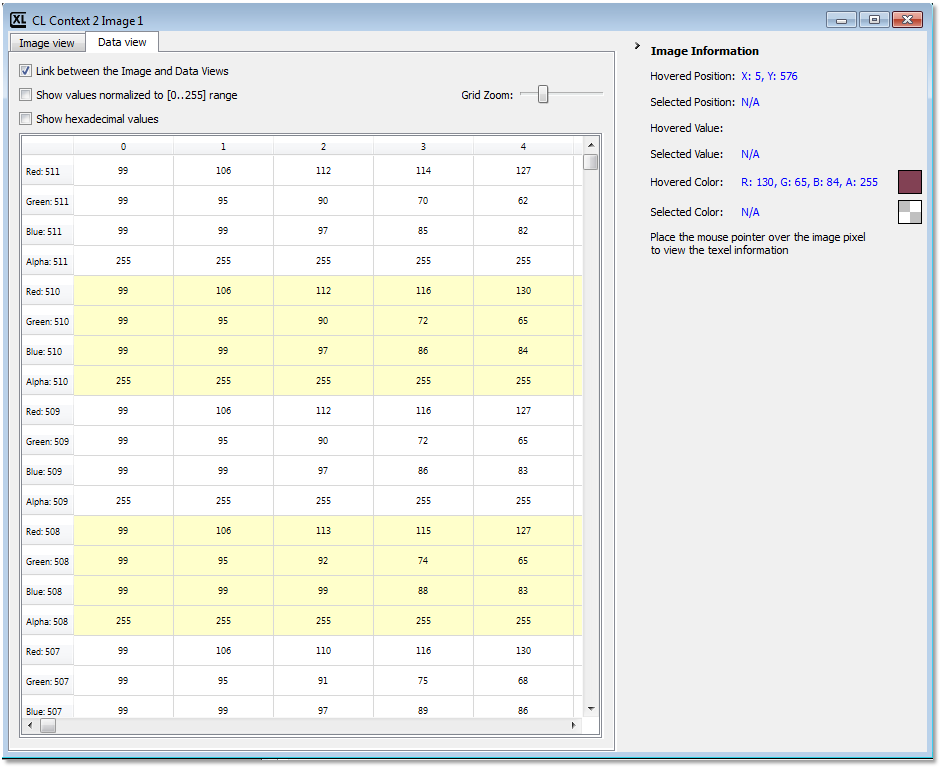The width and height of the screenshot is (942, 769).
Task: Click cell 82 in Blue: 511 row
Action: [x=523, y=231]
